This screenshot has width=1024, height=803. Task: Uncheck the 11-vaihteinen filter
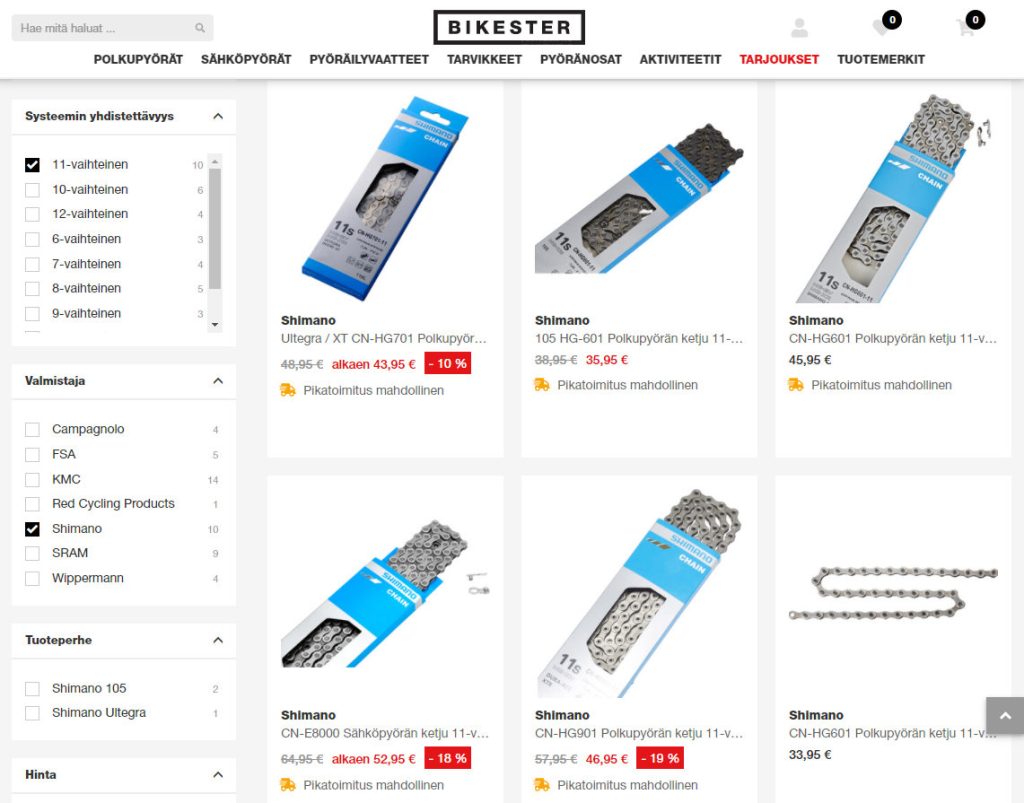point(32,165)
